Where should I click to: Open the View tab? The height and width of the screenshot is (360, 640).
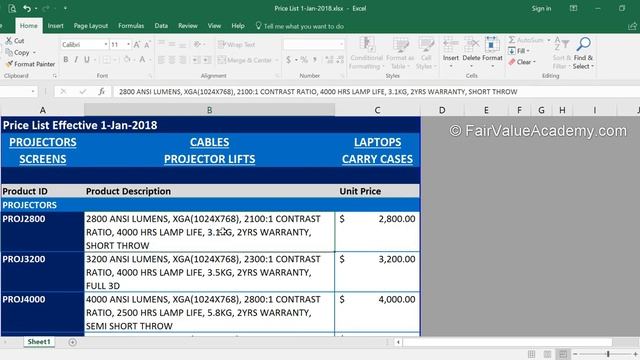(x=214, y=26)
